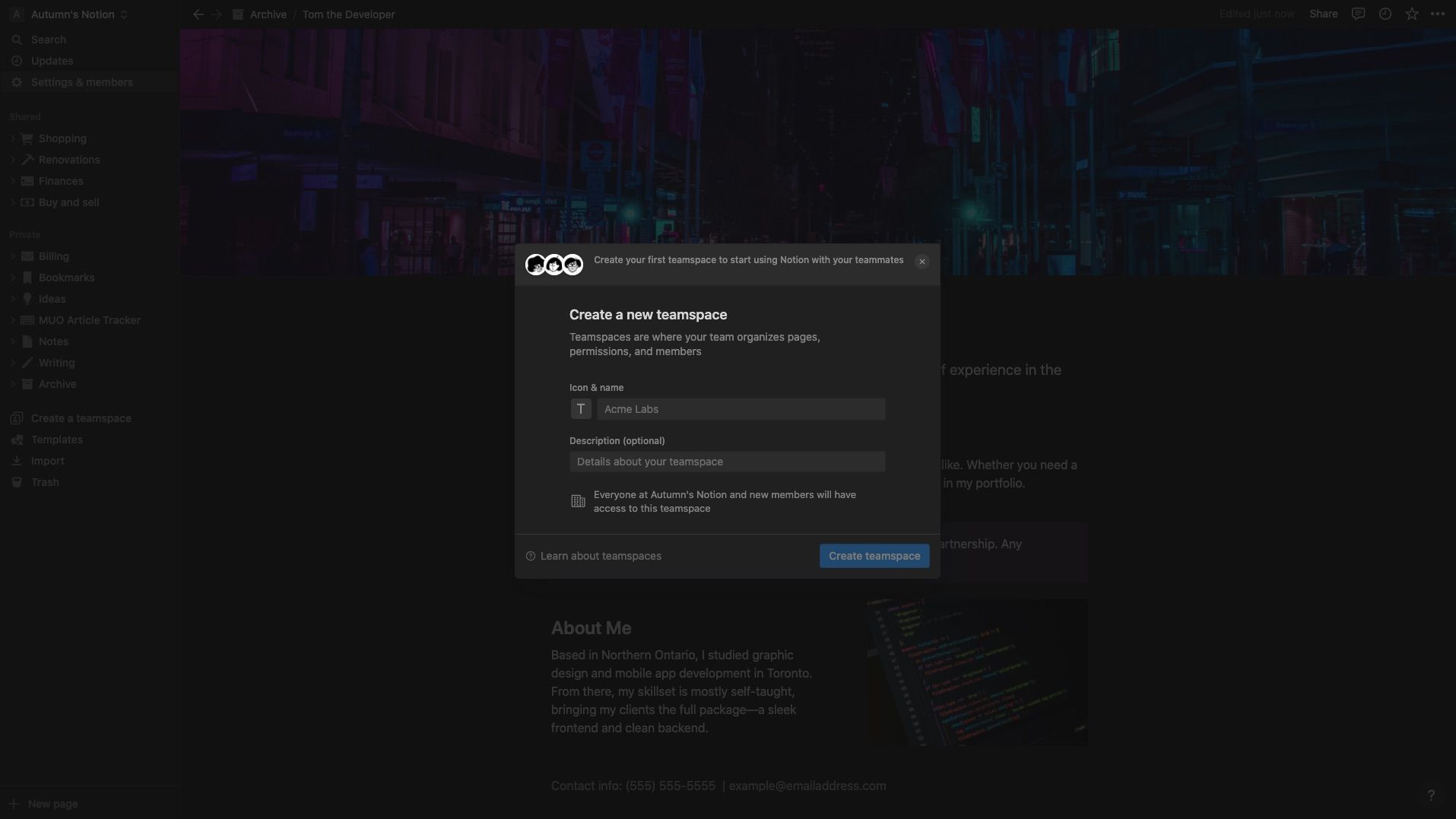Expand the Bookmarks page toggle

[x=12, y=278]
